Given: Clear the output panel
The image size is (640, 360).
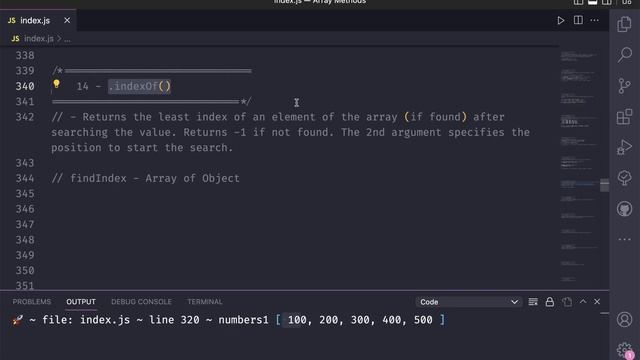Looking at the screenshot, I should (x=533, y=302).
